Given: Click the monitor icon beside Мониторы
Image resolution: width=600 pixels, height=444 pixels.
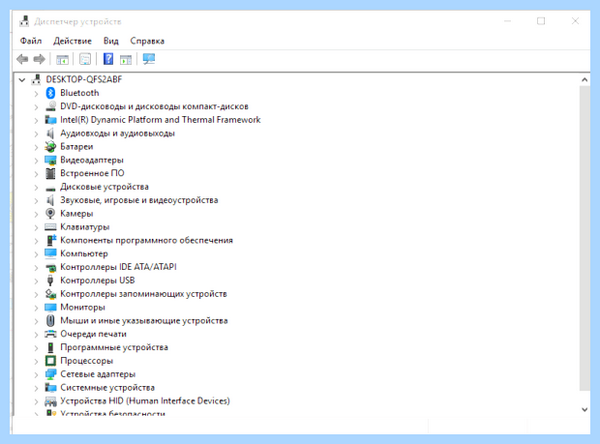Looking at the screenshot, I should point(50,307).
